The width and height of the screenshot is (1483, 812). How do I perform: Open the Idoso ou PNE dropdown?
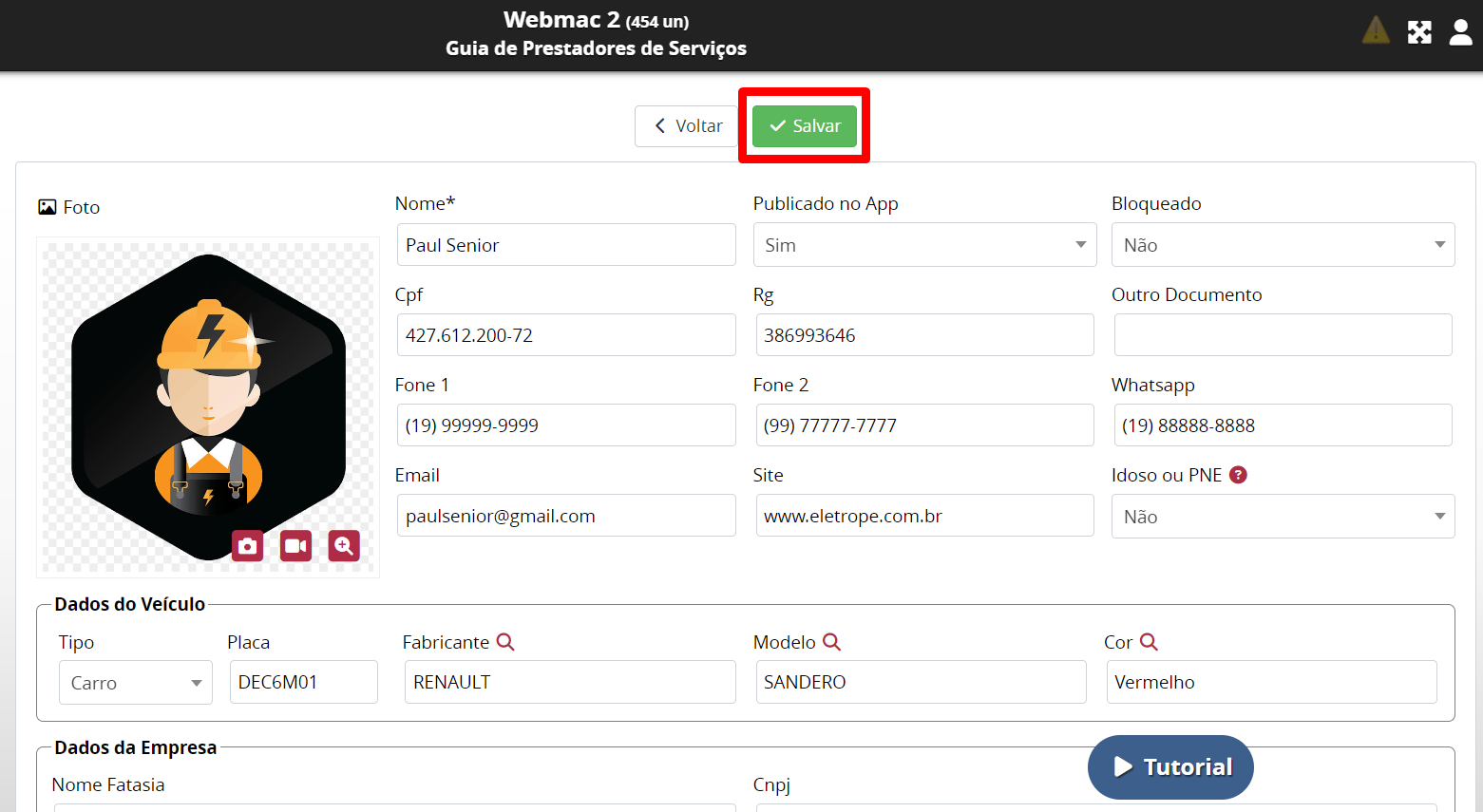[x=1282, y=517]
